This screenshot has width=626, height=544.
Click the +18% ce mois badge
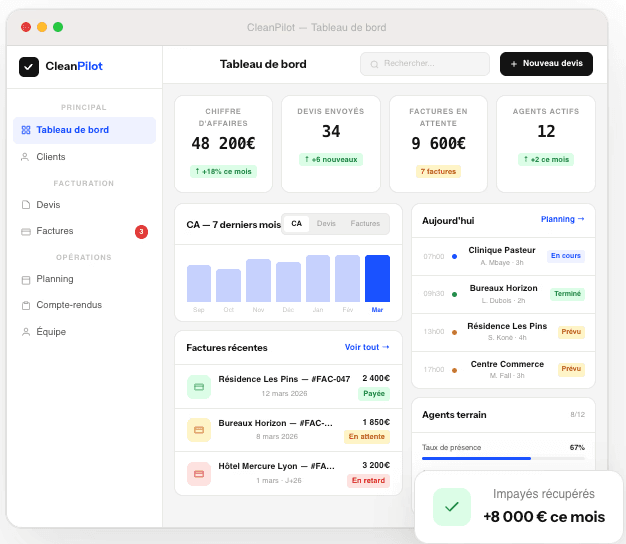tap(223, 172)
